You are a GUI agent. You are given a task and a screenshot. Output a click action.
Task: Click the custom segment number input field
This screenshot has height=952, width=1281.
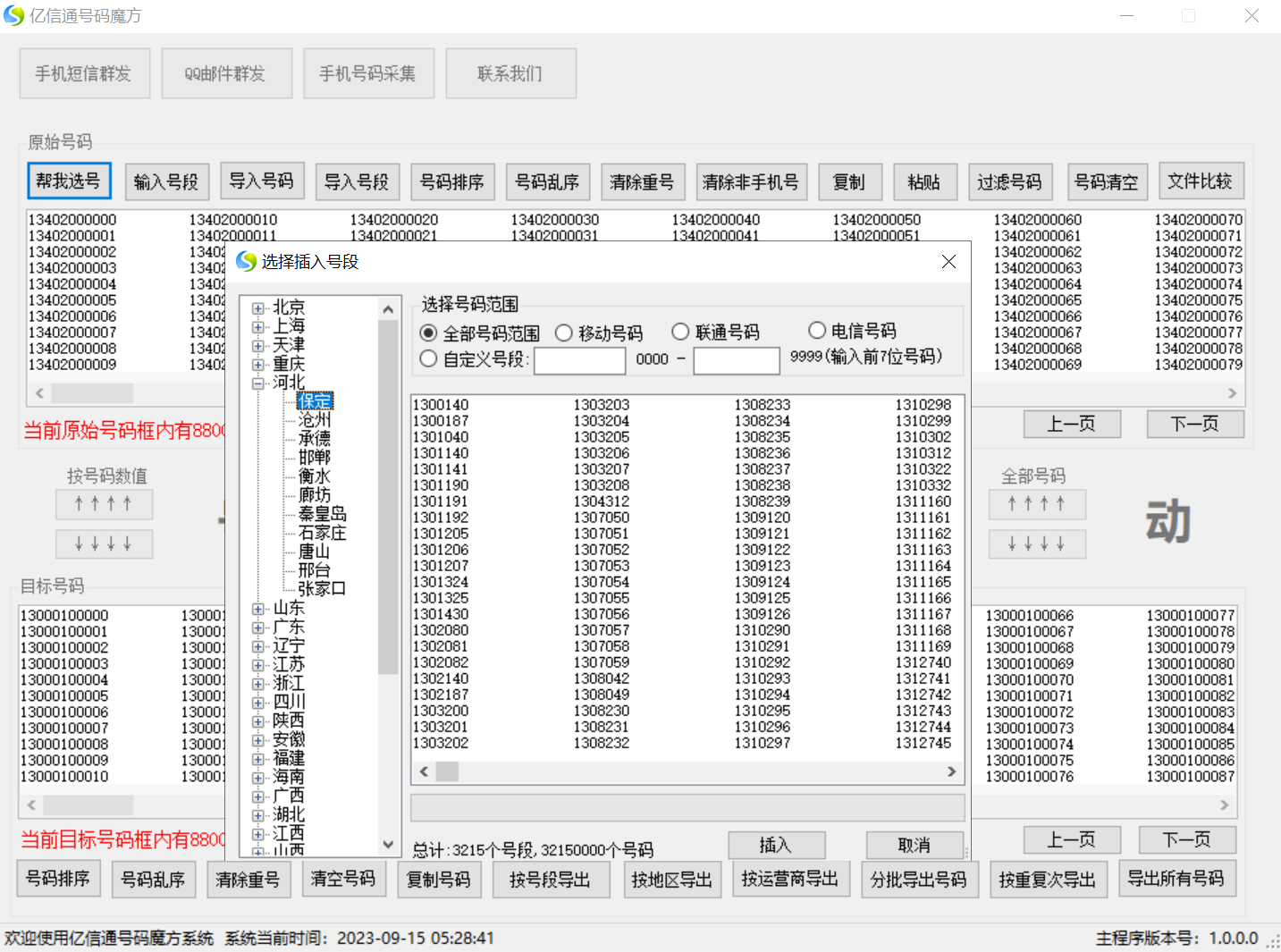[579, 360]
